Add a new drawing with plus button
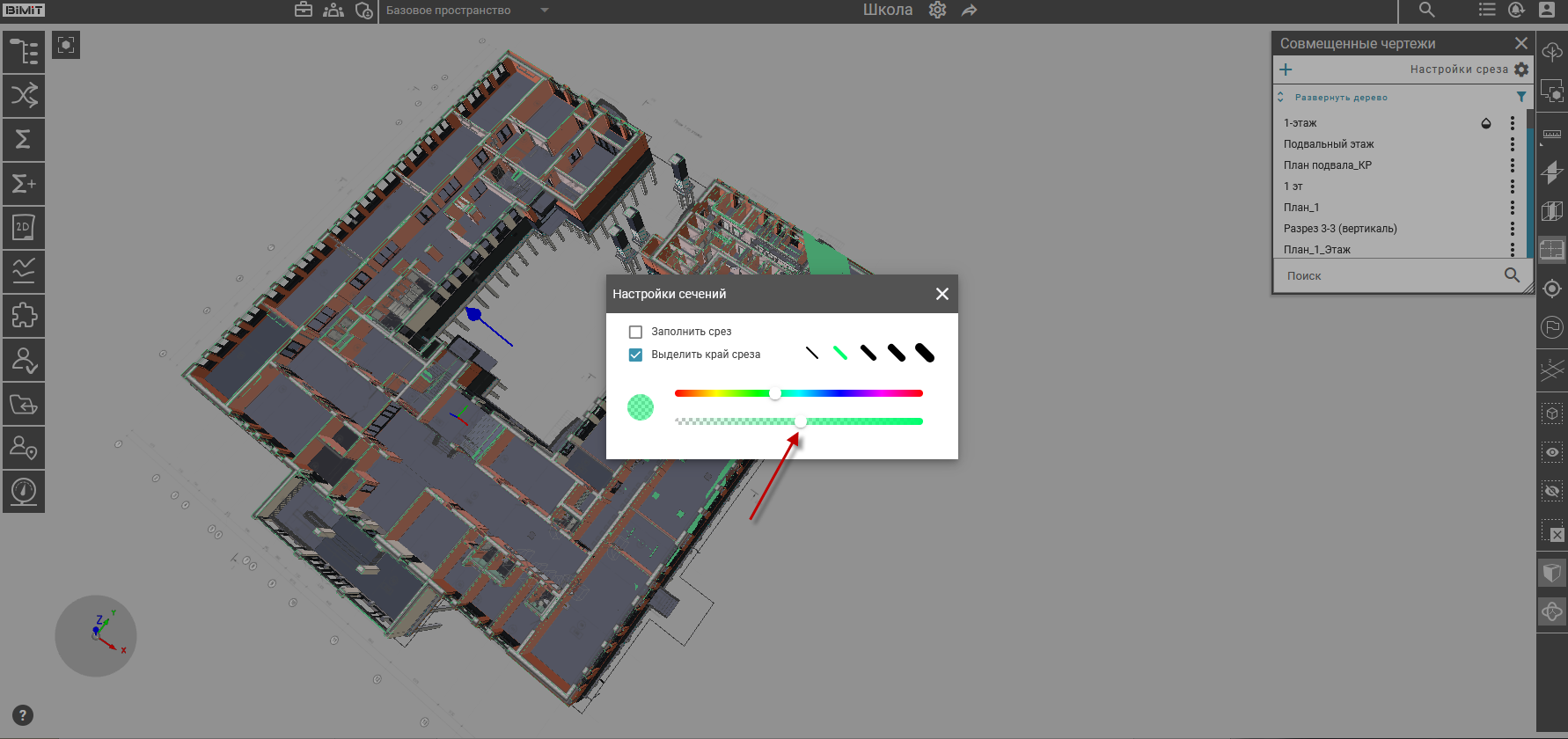The height and width of the screenshot is (739, 1568). (1286, 70)
